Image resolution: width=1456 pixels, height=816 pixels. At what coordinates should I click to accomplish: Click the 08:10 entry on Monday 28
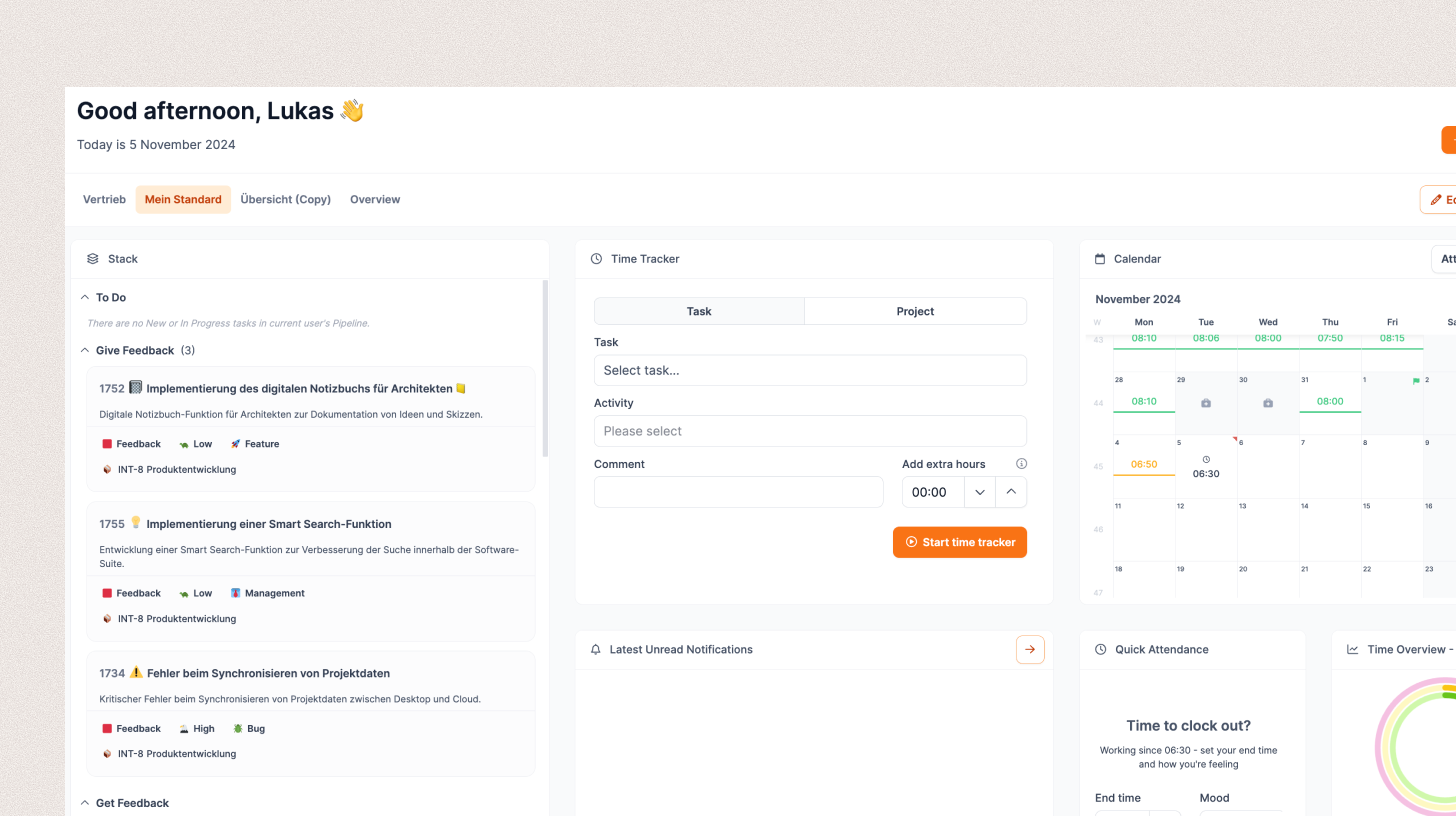click(1144, 401)
